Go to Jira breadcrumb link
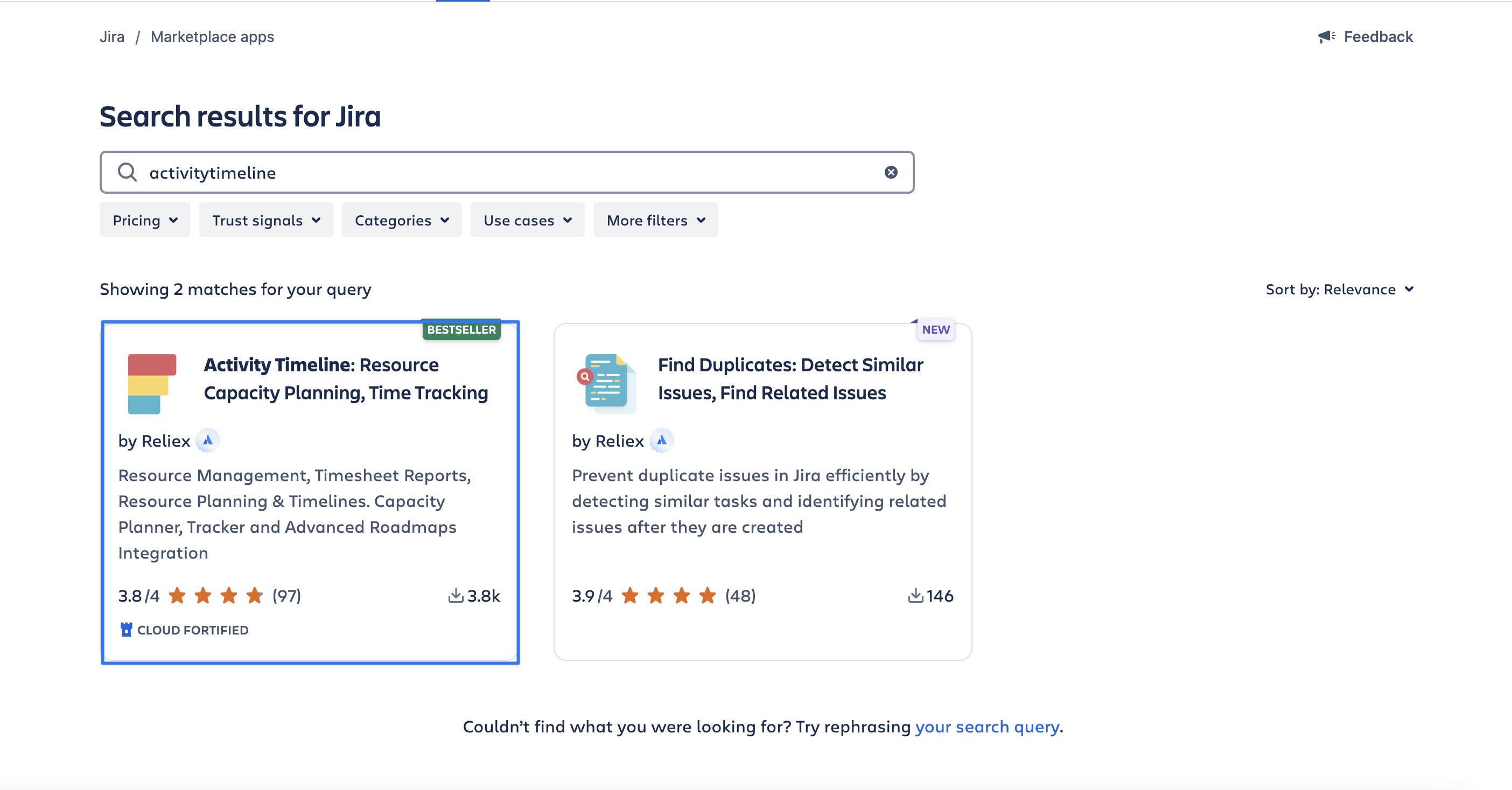Viewport: 1512px width, 790px height. pyautogui.click(x=112, y=37)
